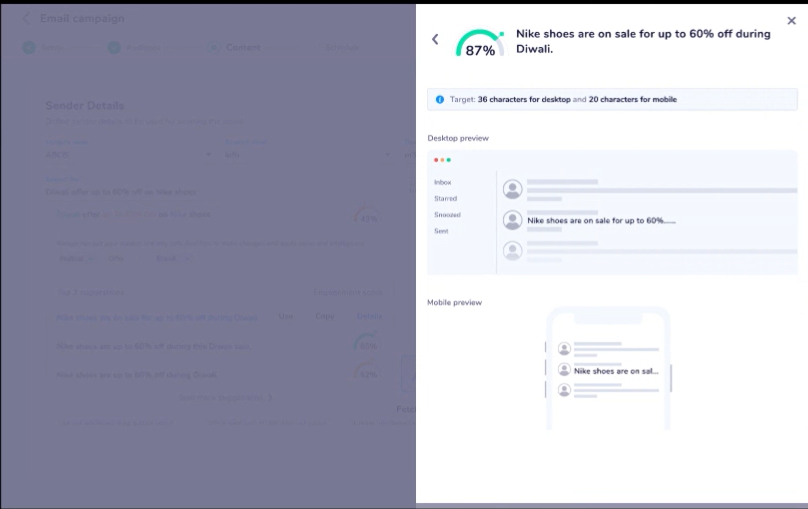Click '36 characters for desktop' text
The width and height of the screenshot is (808, 509).
(524, 99)
